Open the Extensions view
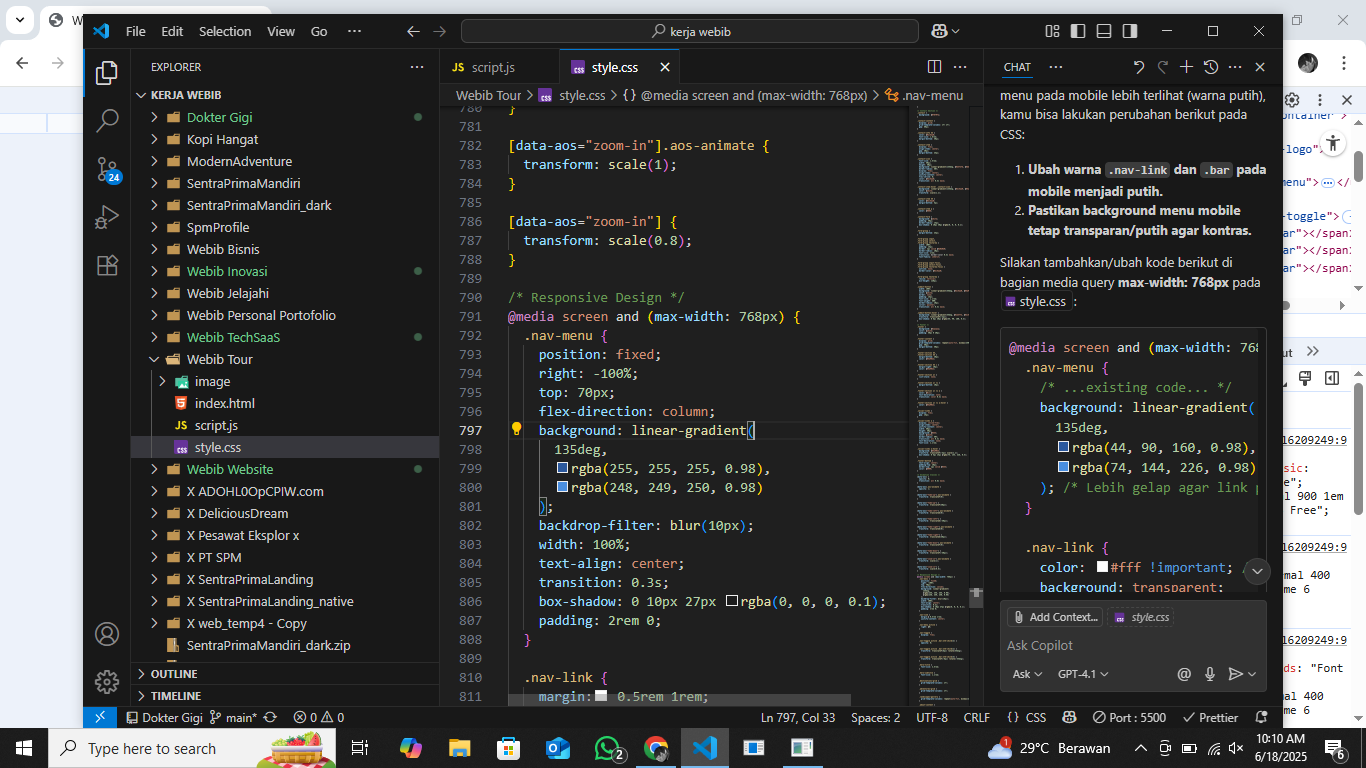Image resolution: width=1366 pixels, height=768 pixels. [x=107, y=265]
